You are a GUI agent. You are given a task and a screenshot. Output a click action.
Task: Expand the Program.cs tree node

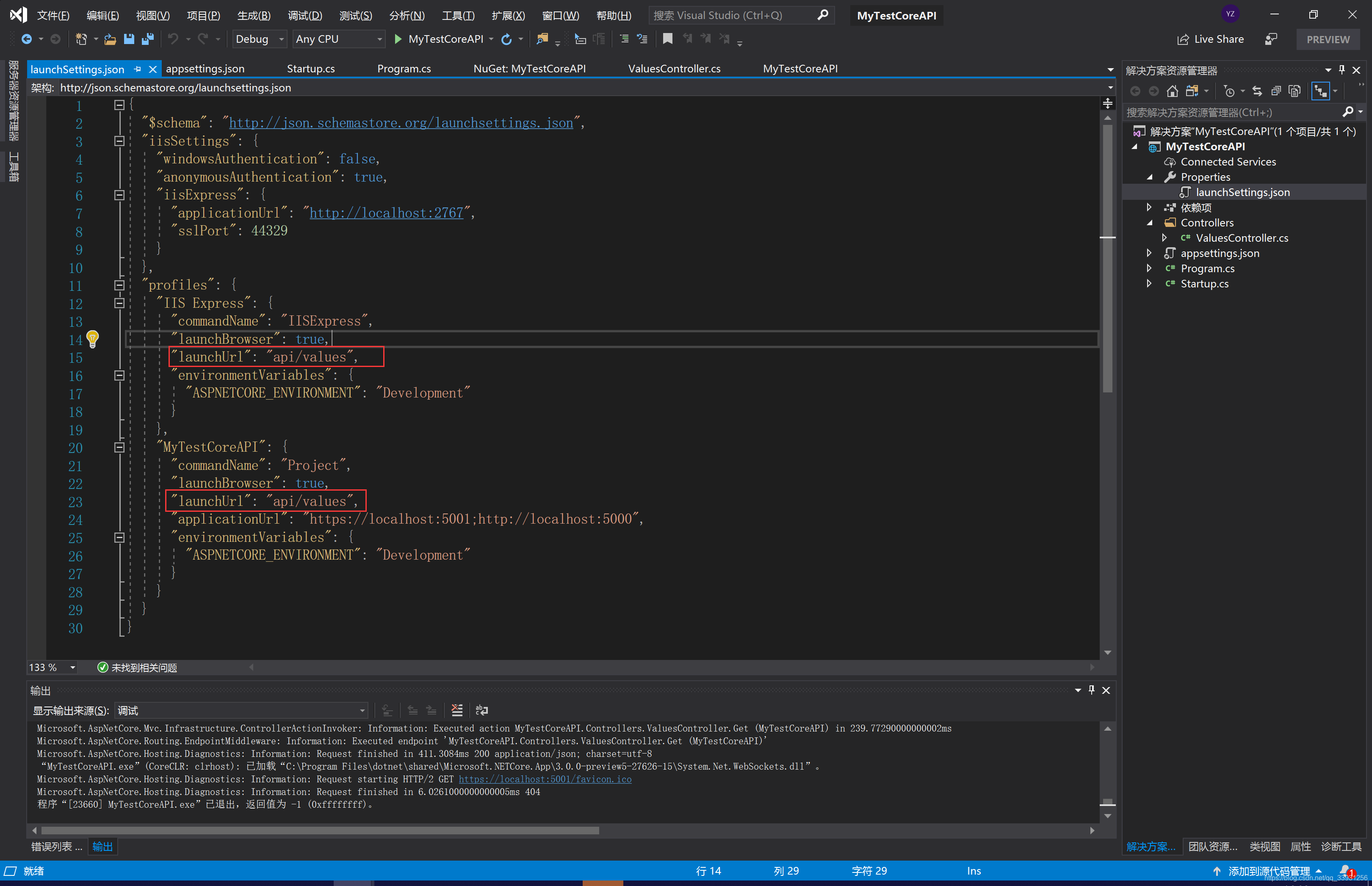pos(1149,268)
